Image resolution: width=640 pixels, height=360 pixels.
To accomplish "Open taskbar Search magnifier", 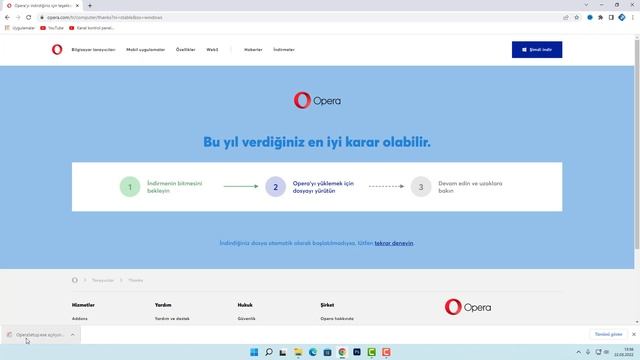I will coord(269,352).
